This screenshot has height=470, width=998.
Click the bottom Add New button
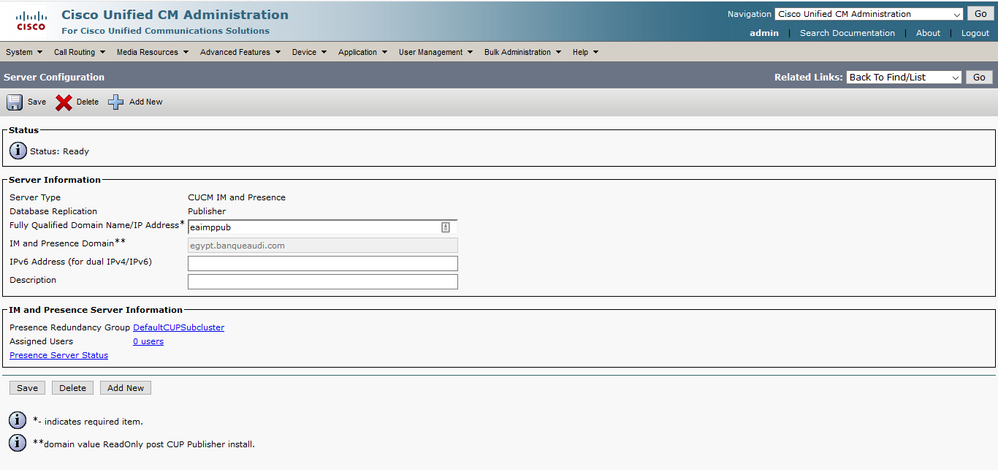125,388
